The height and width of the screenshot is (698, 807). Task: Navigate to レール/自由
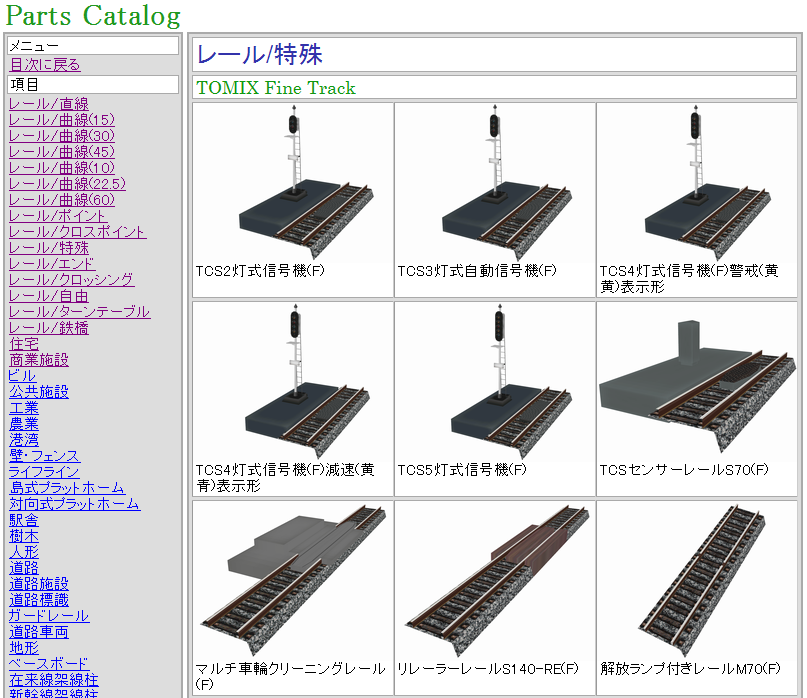click(x=49, y=296)
